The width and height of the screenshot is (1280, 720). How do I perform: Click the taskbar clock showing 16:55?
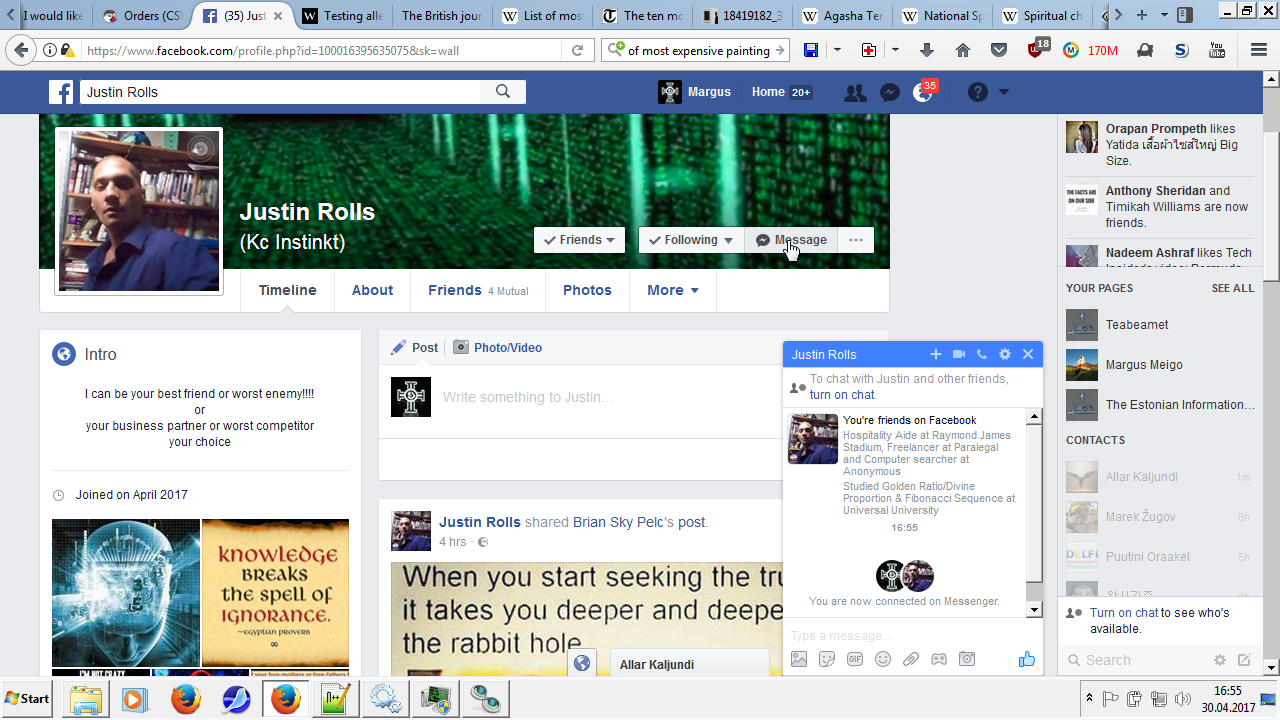click(x=1227, y=691)
